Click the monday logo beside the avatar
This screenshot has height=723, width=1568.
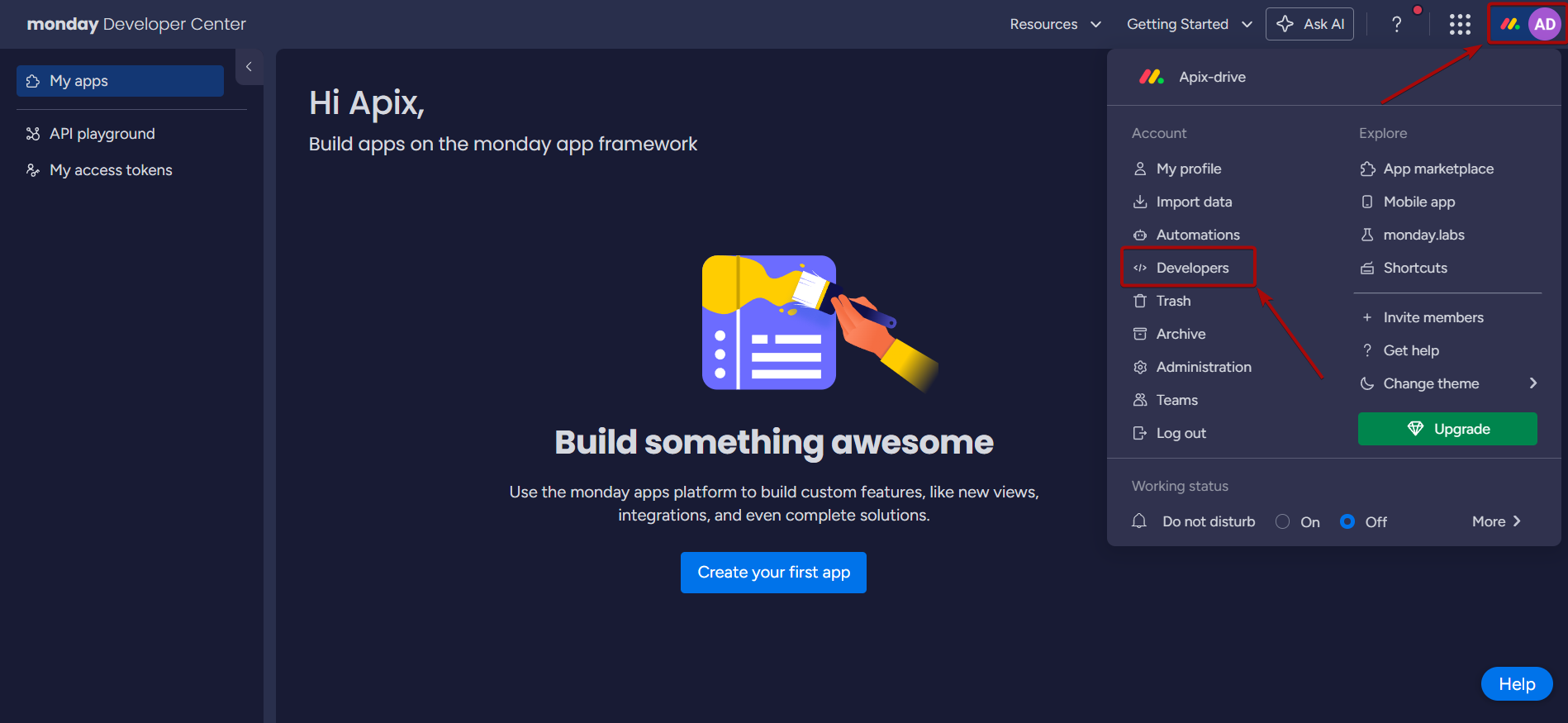click(1509, 24)
